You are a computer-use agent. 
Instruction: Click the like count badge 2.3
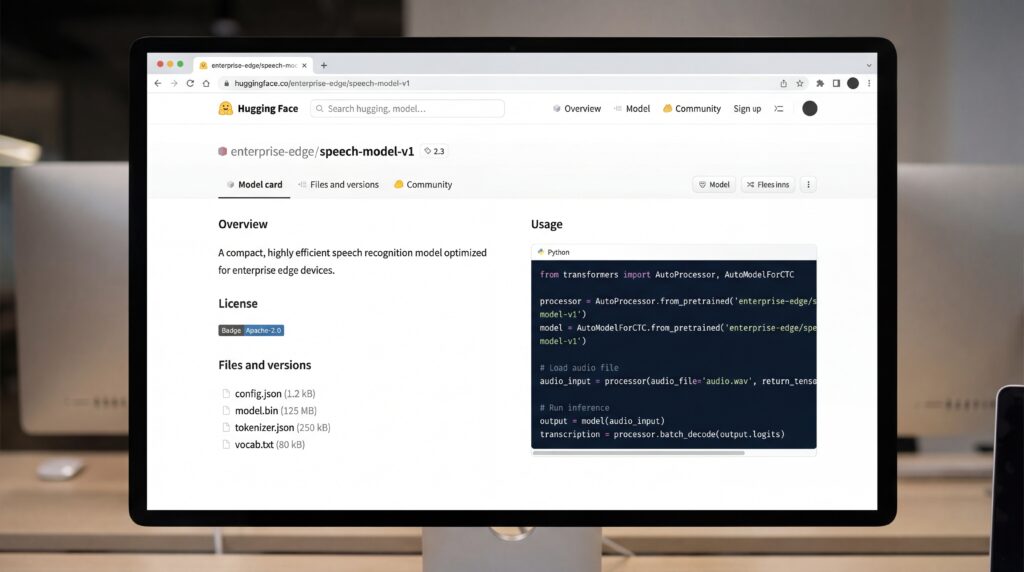click(x=434, y=151)
